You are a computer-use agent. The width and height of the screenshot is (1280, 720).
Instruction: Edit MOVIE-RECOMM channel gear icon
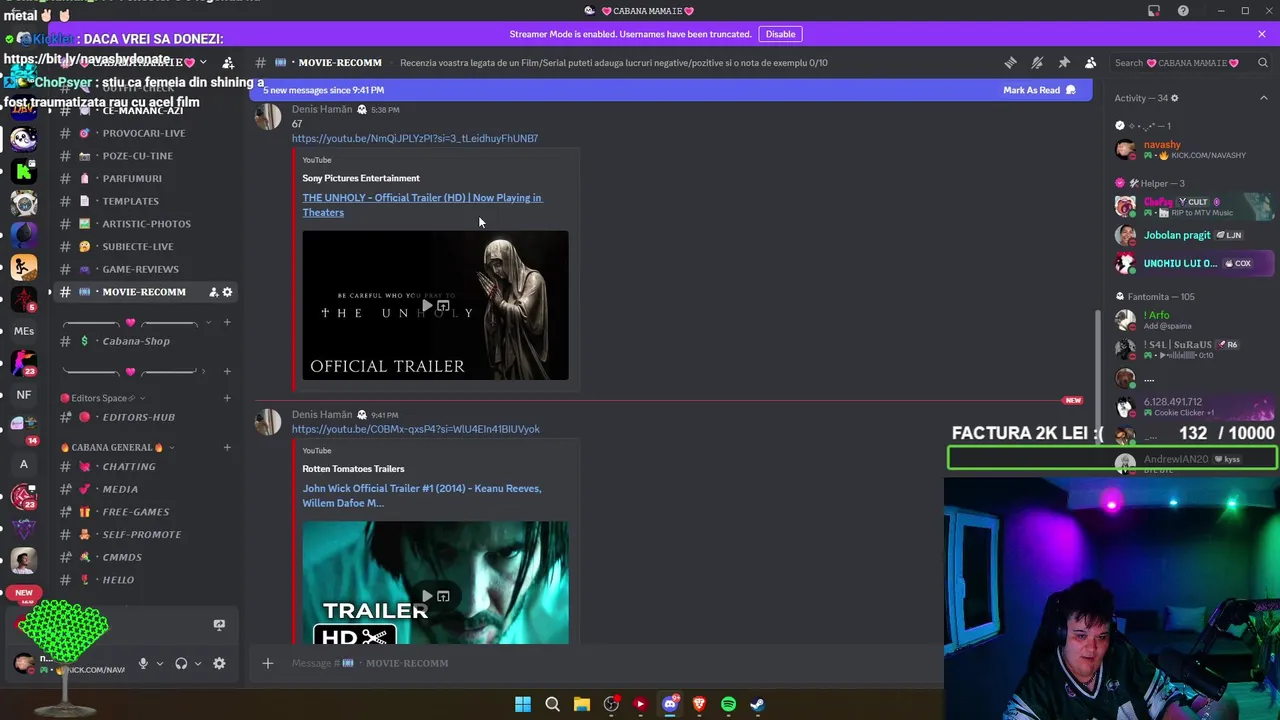pos(227,292)
